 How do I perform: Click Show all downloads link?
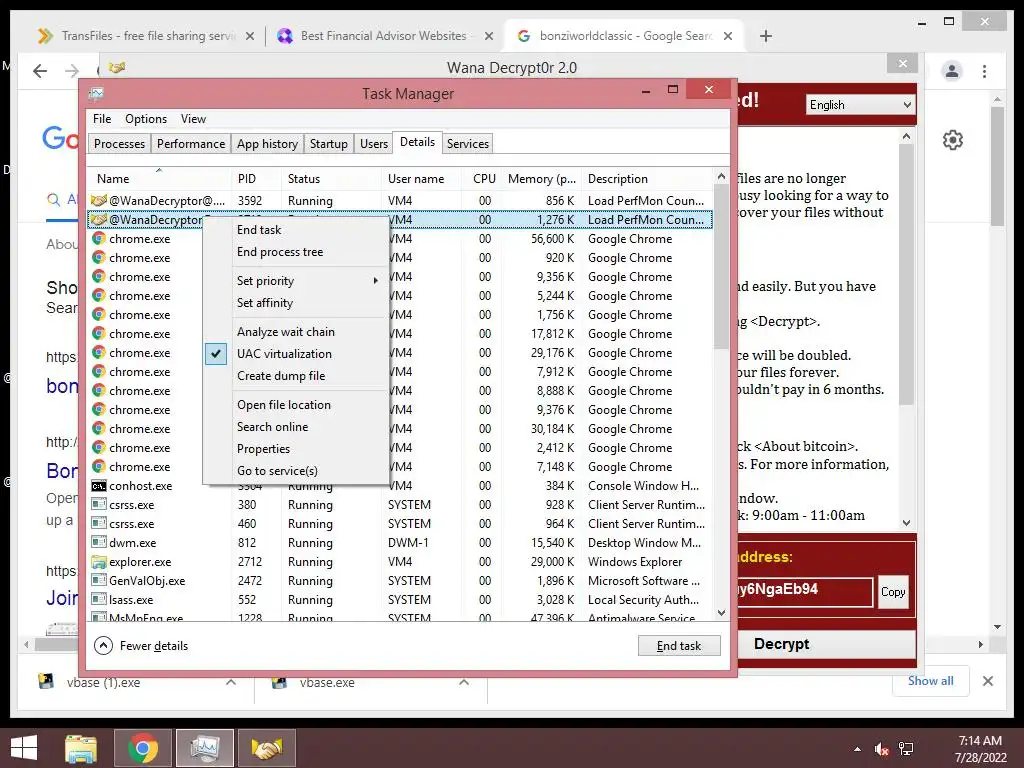pyautogui.click(x=931, y=681)
